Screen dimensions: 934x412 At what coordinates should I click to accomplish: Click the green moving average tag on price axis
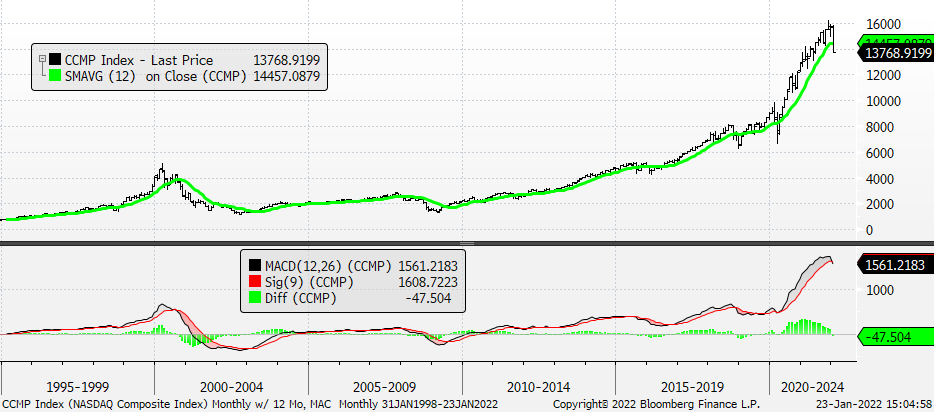tap(895, 42)
